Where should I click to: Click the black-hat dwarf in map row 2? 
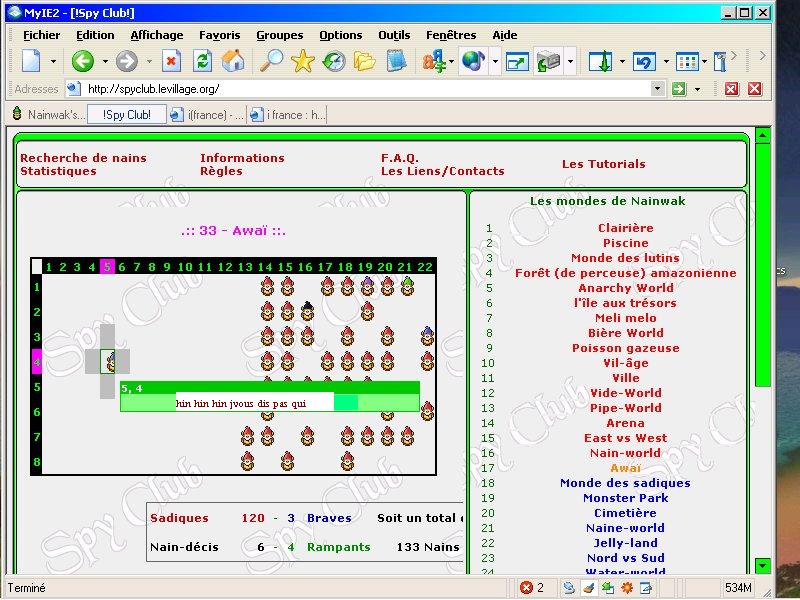307,311
